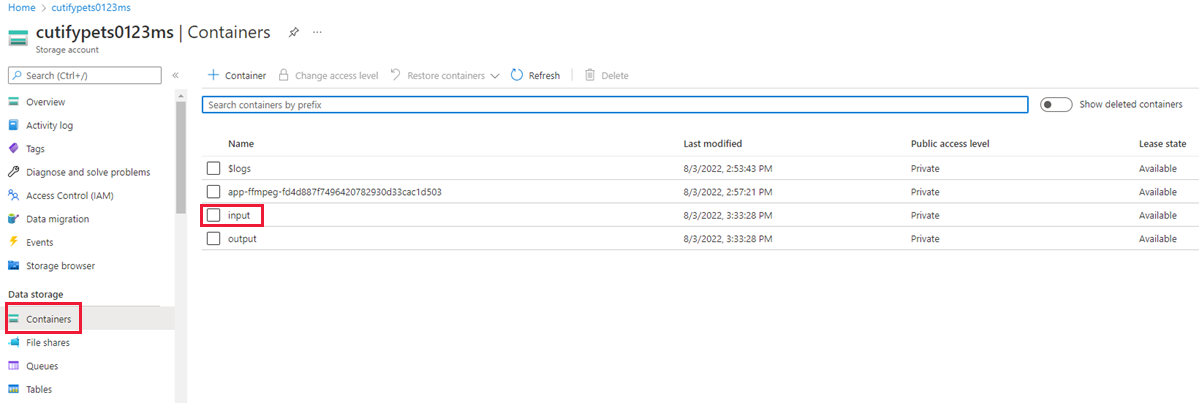Screen dimensions: 1199x403
Task: Click the Storage browser icon
Action: click(x=13, y=266)
